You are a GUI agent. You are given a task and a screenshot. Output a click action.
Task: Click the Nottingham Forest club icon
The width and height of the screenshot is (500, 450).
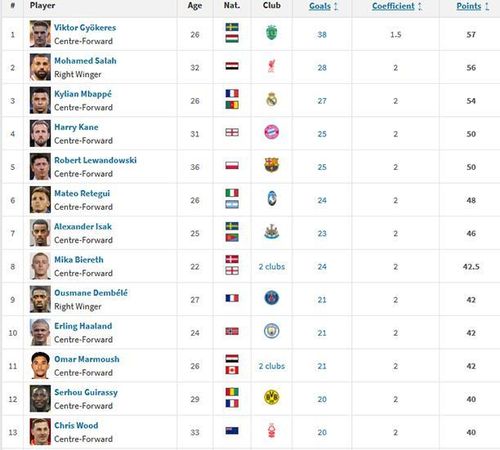tap(272, 430)
